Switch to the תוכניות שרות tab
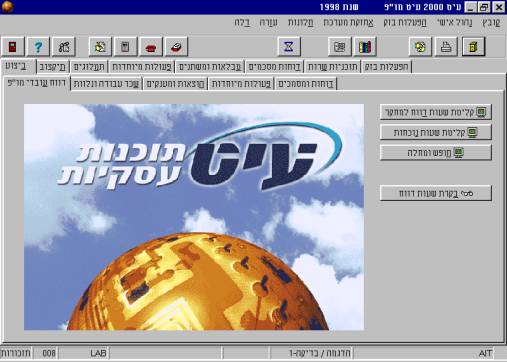Viewport: 507px width, 362px height. point(332,67)
